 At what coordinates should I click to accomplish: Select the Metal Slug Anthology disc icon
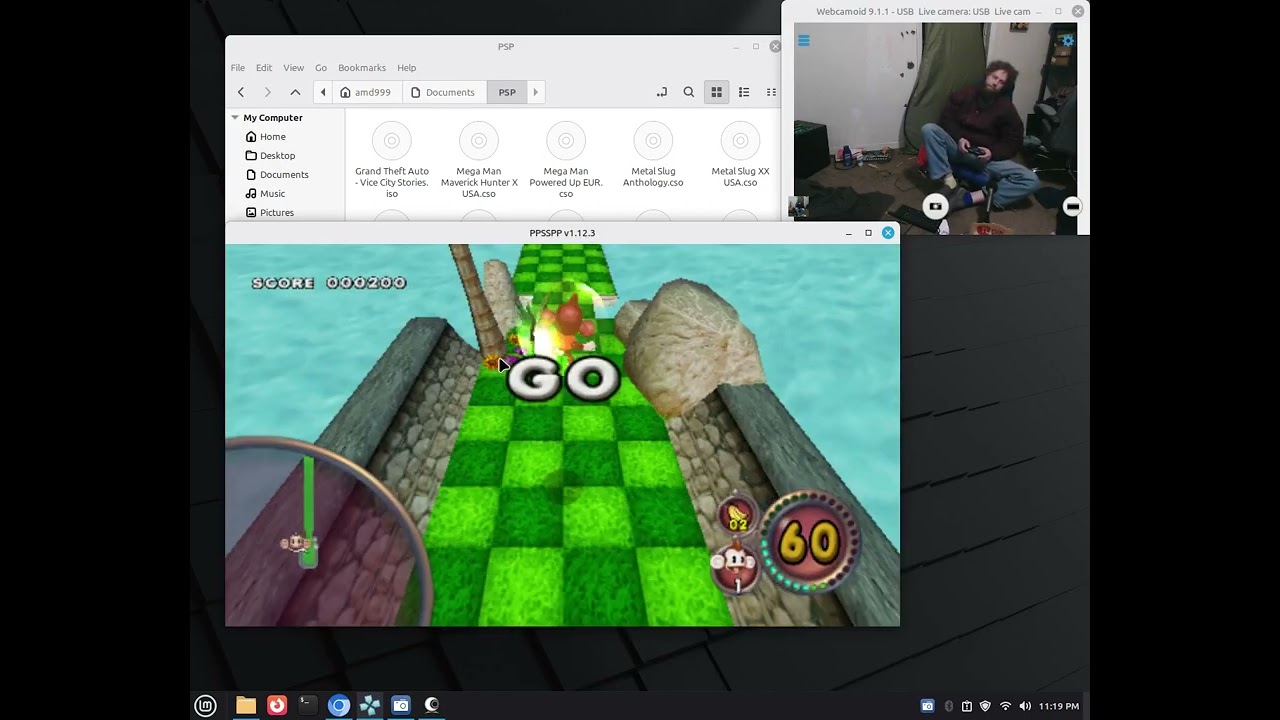click(653, 140)
